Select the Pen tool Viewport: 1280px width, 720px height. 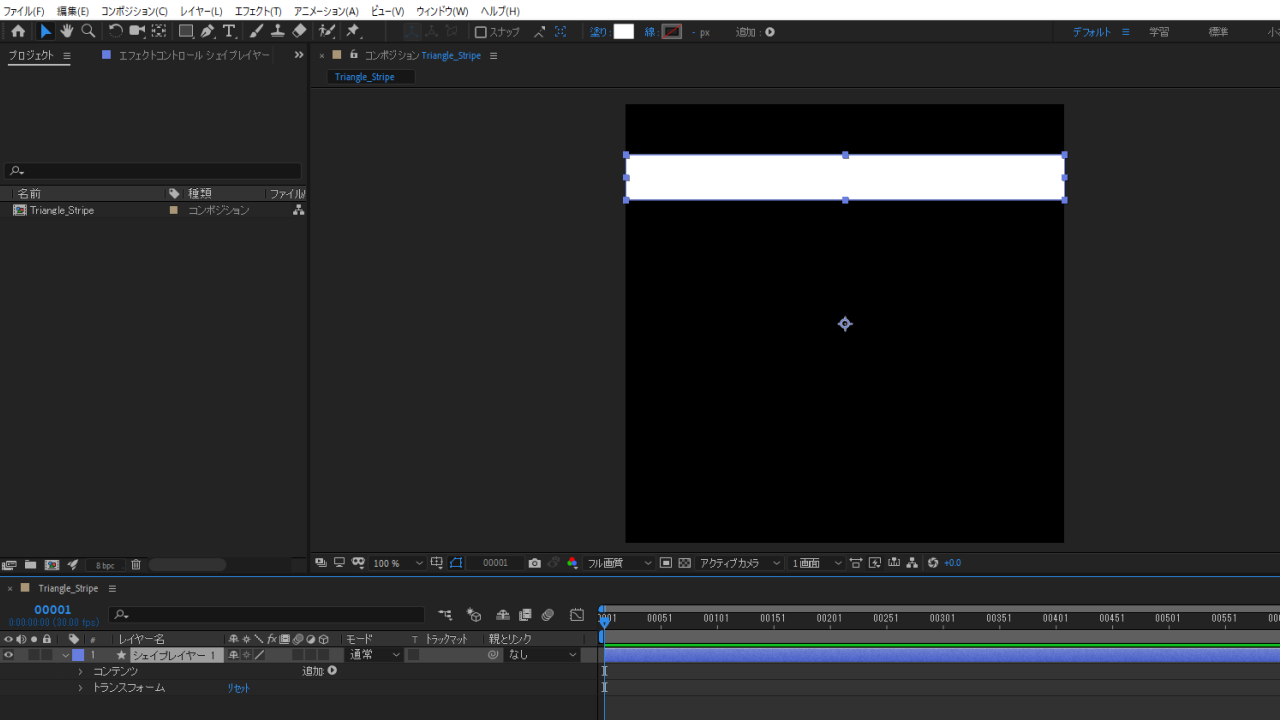(208, 32)
